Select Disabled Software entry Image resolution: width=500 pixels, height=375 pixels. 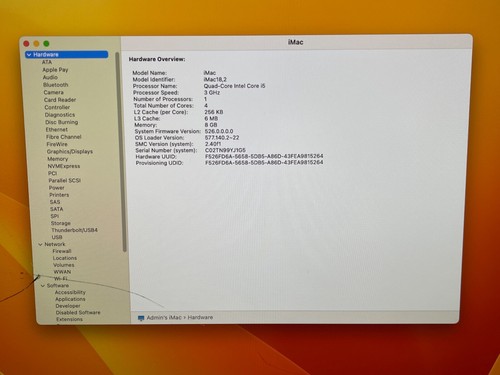(78, 312)
